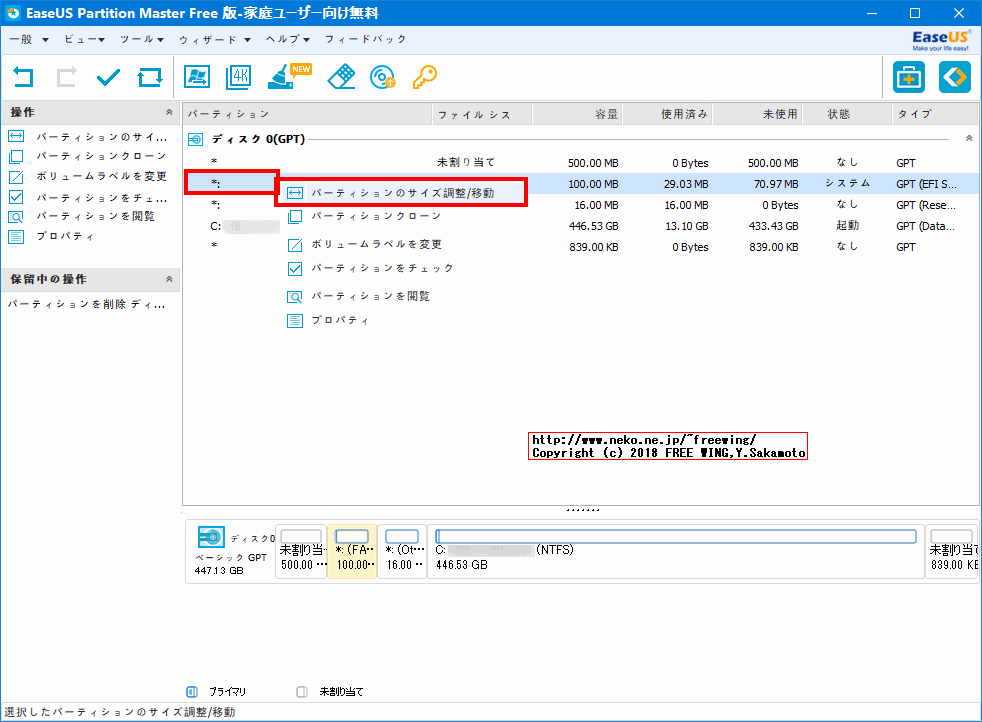Image resolution: width=982 pixels, height=722 pixels.
Task: Open the orange toolbox icon top right
Action: [x=908, y=77]
